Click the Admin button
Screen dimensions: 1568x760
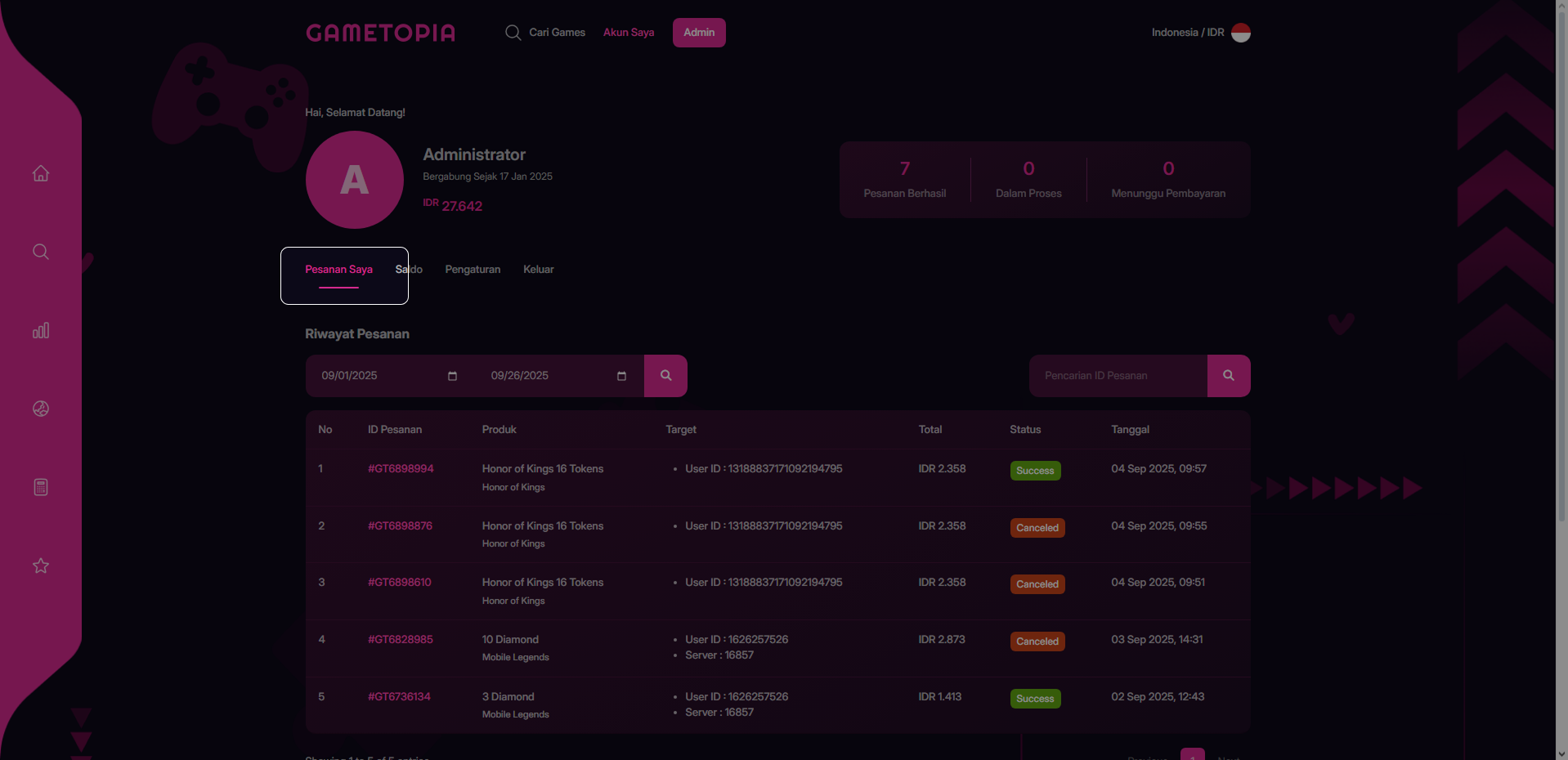(699, 33)
